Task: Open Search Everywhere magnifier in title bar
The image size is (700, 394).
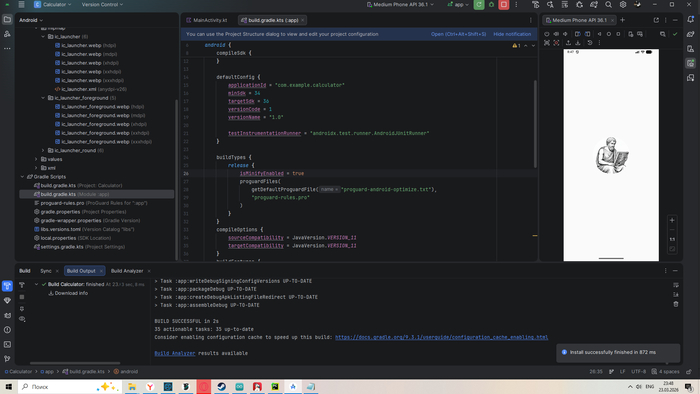Action: pyautogui.click(x=608, y=4)
